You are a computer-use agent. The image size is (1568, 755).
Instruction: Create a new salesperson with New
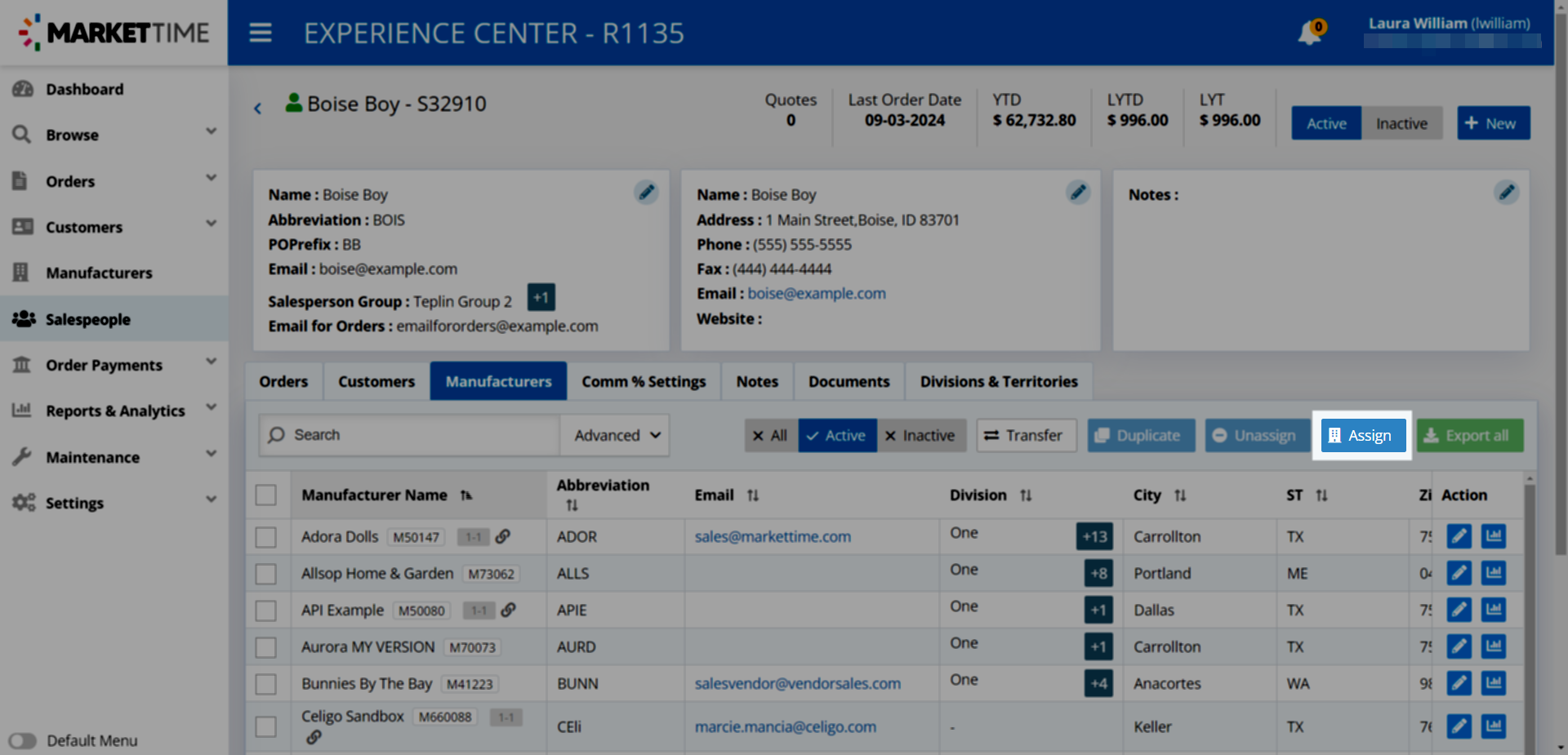pyautogui.click(x=1493, y=123)
